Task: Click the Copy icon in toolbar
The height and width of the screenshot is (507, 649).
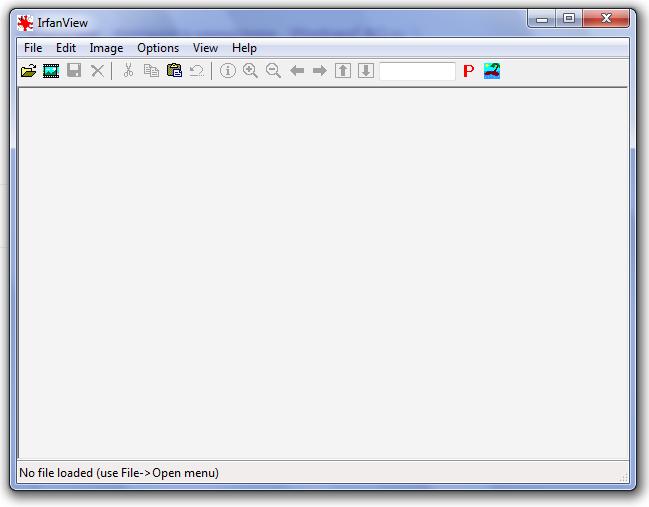Action: (x=151, y=71)
